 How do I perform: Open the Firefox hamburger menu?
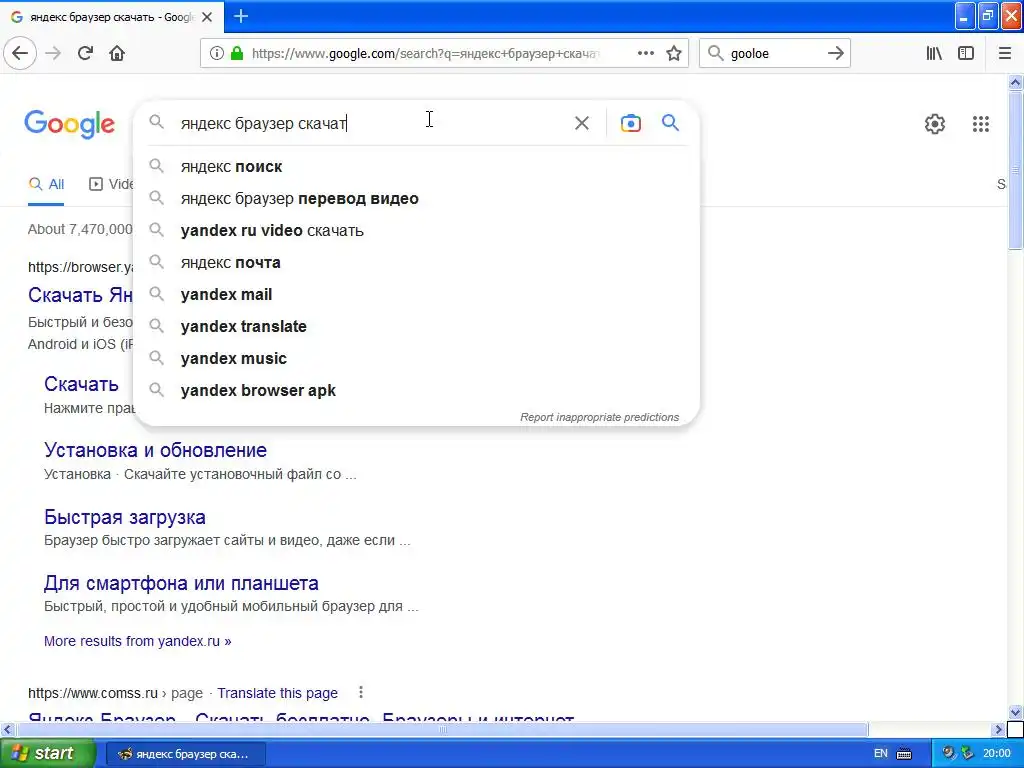coord(1004,54)
